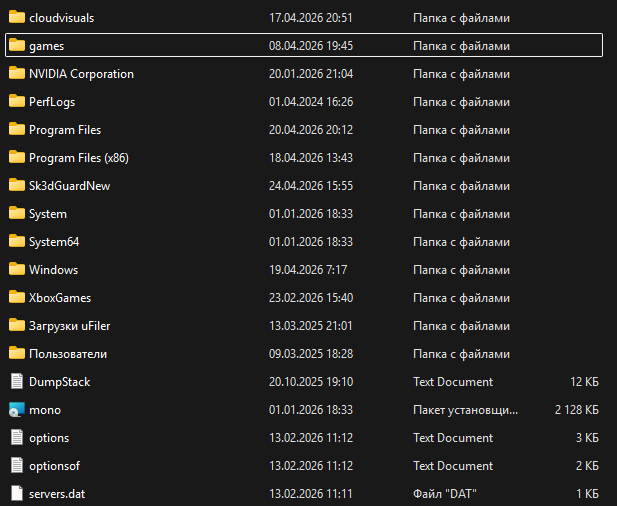Click the Загрузки uFiler folder
This screenshot has height=506, width=617.
point(69,326)
